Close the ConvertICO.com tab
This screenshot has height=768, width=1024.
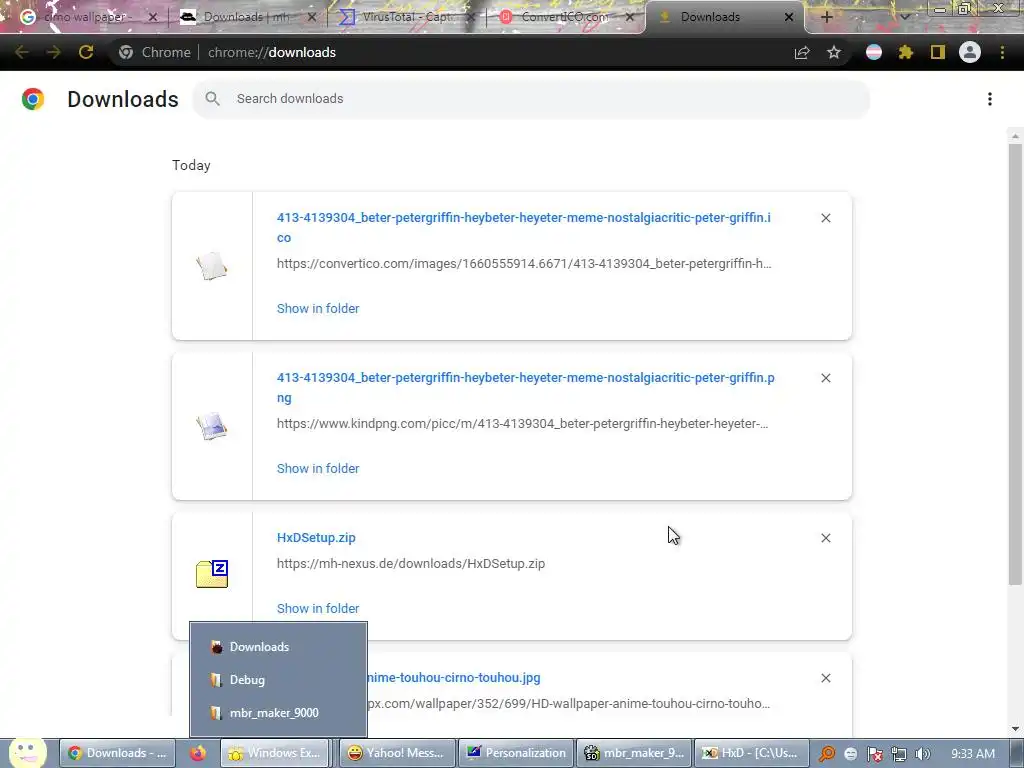pyautogui.click(x=630, y=17)
